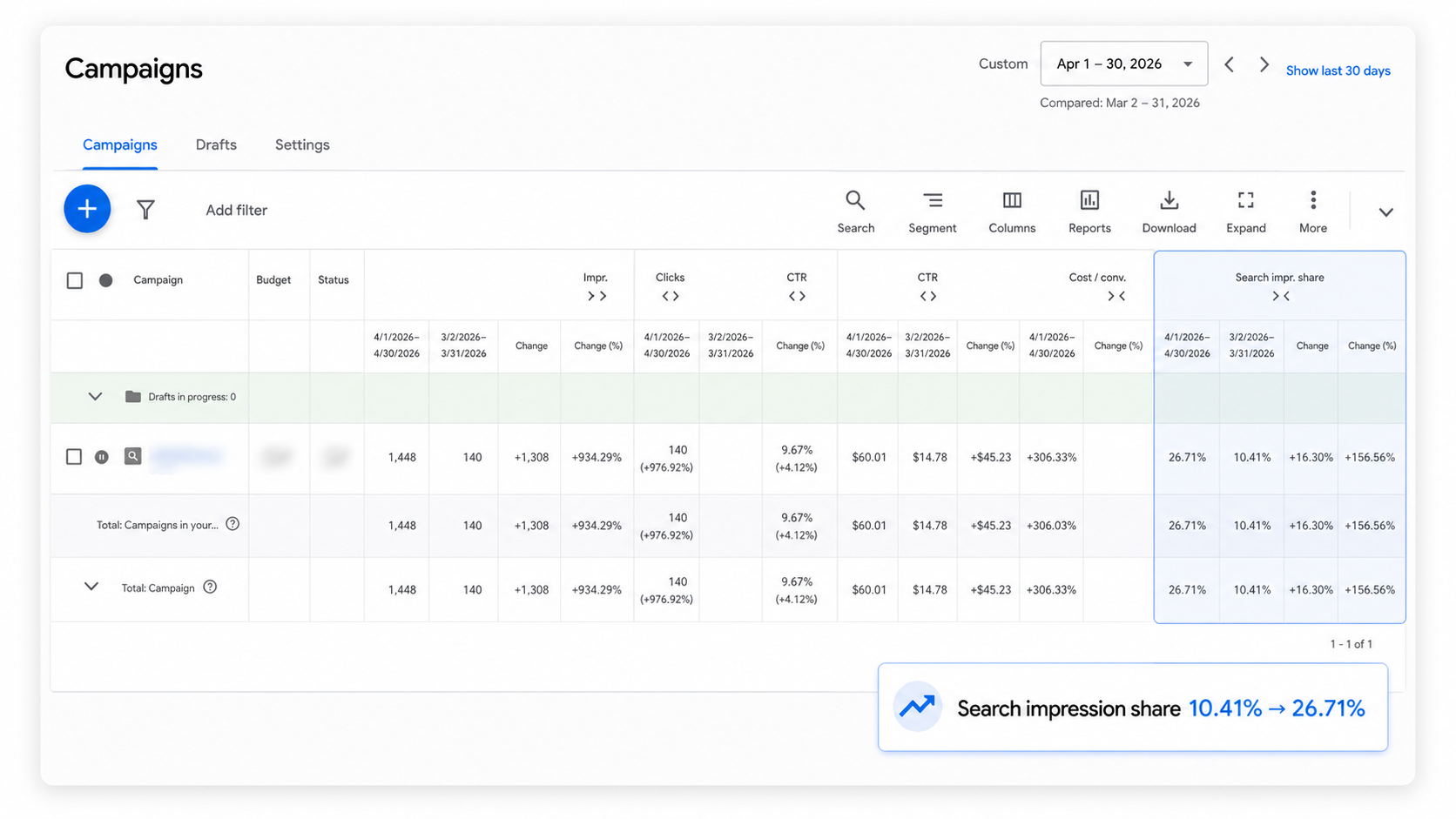Click the Search impr. share column header
Image resolution: width=1456 pixels, height=819 pixels.
(1279, 278)
